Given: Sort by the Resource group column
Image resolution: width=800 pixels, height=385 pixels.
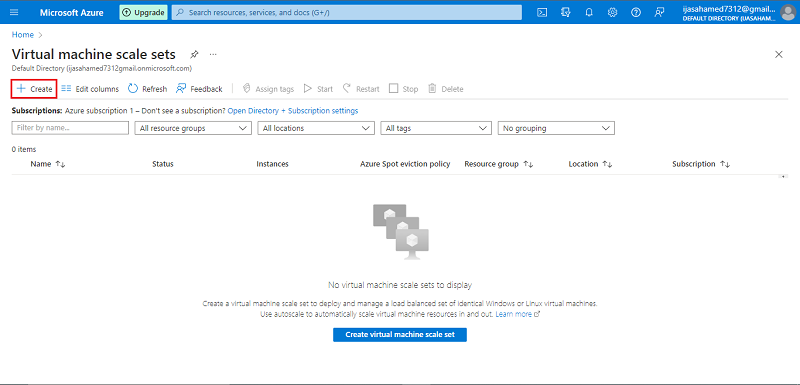Looking at the screenshot, I should tap(498, 164).
